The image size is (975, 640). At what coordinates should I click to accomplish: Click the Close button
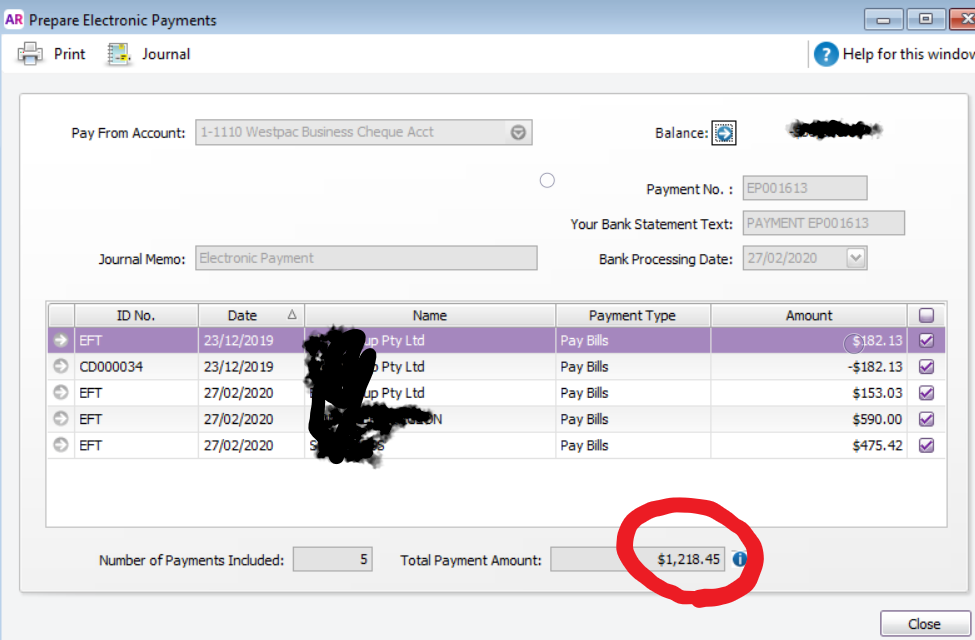924,624
